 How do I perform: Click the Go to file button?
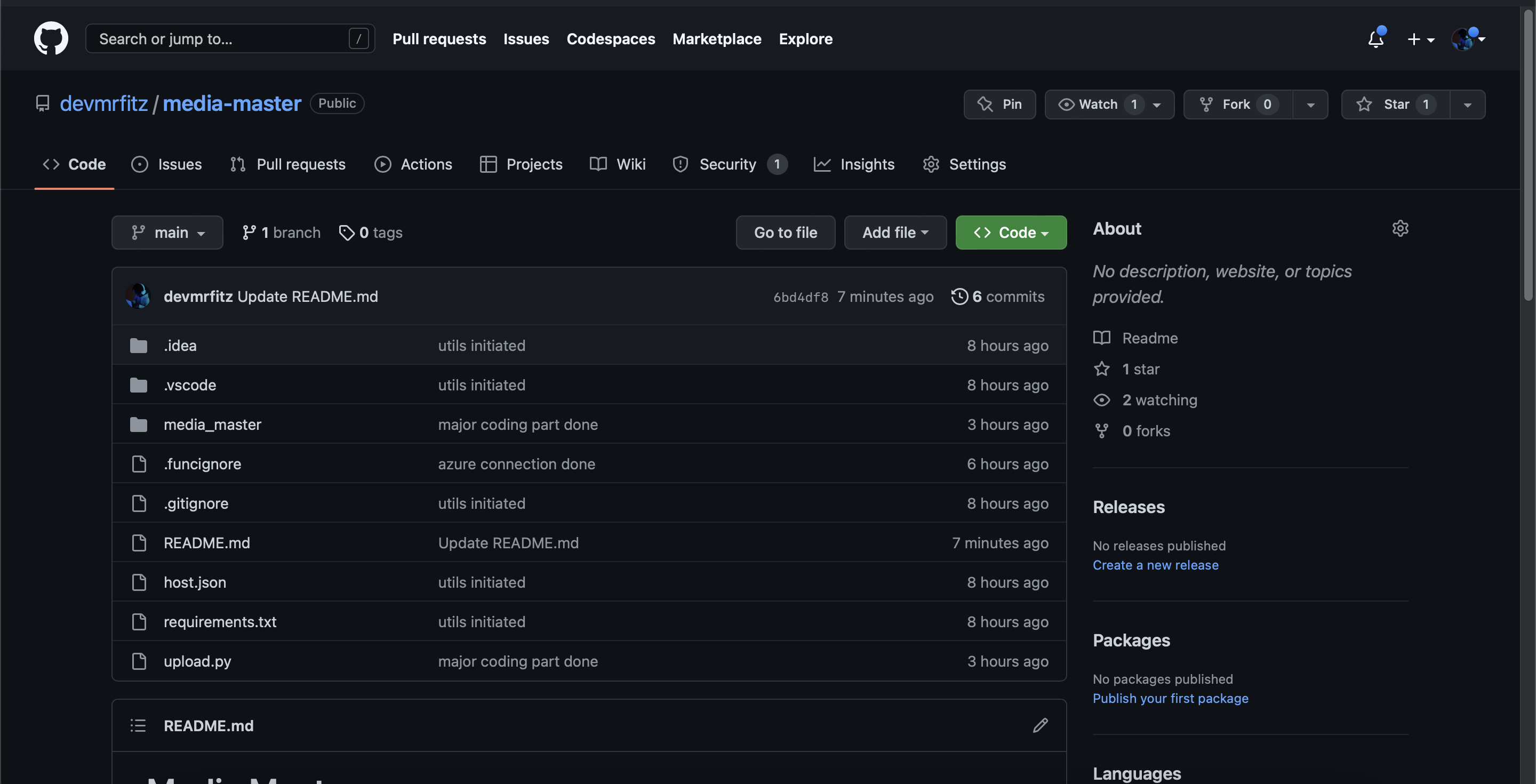[785, 233]
